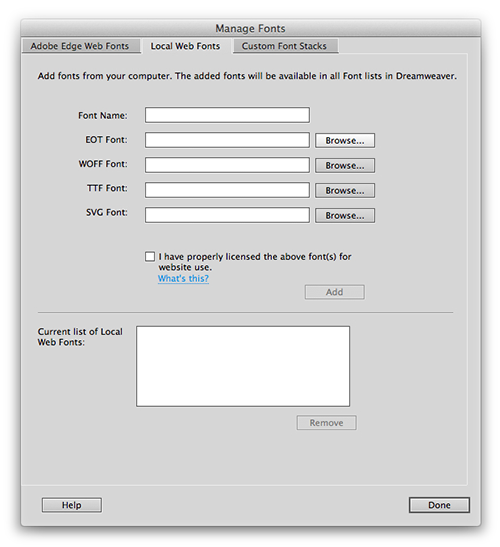Click Done to close the dialog

(439, 505)
